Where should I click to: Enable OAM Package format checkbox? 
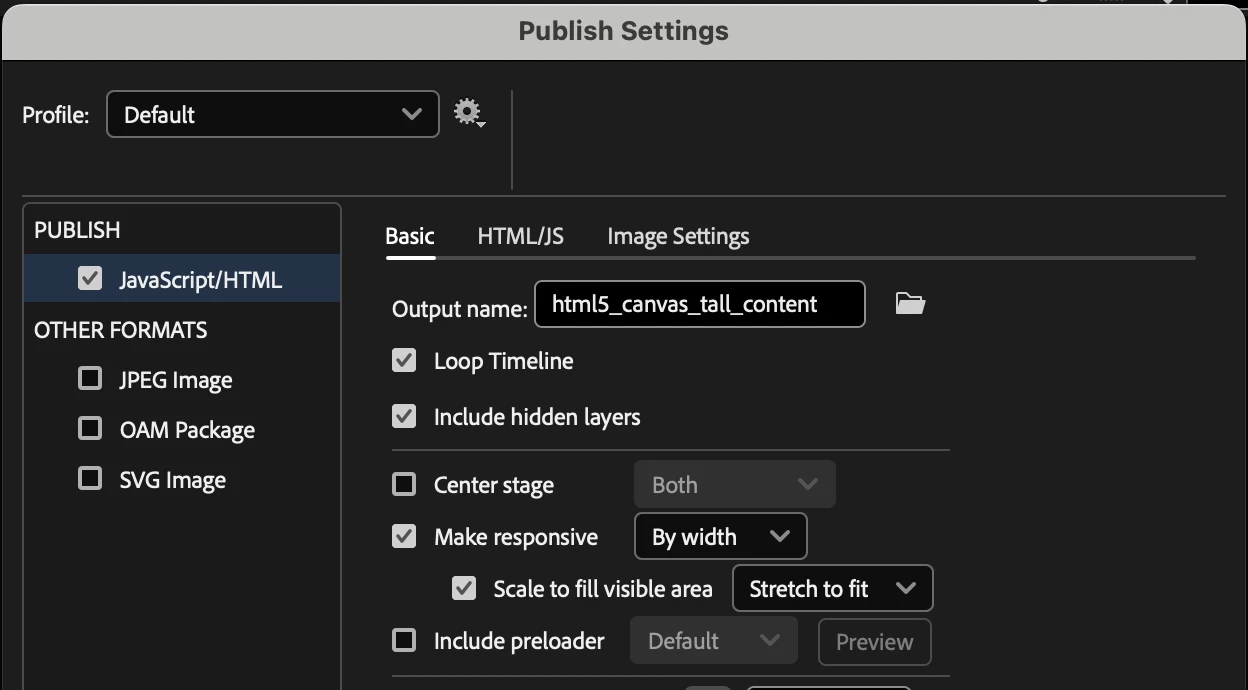tap(90, 428)
